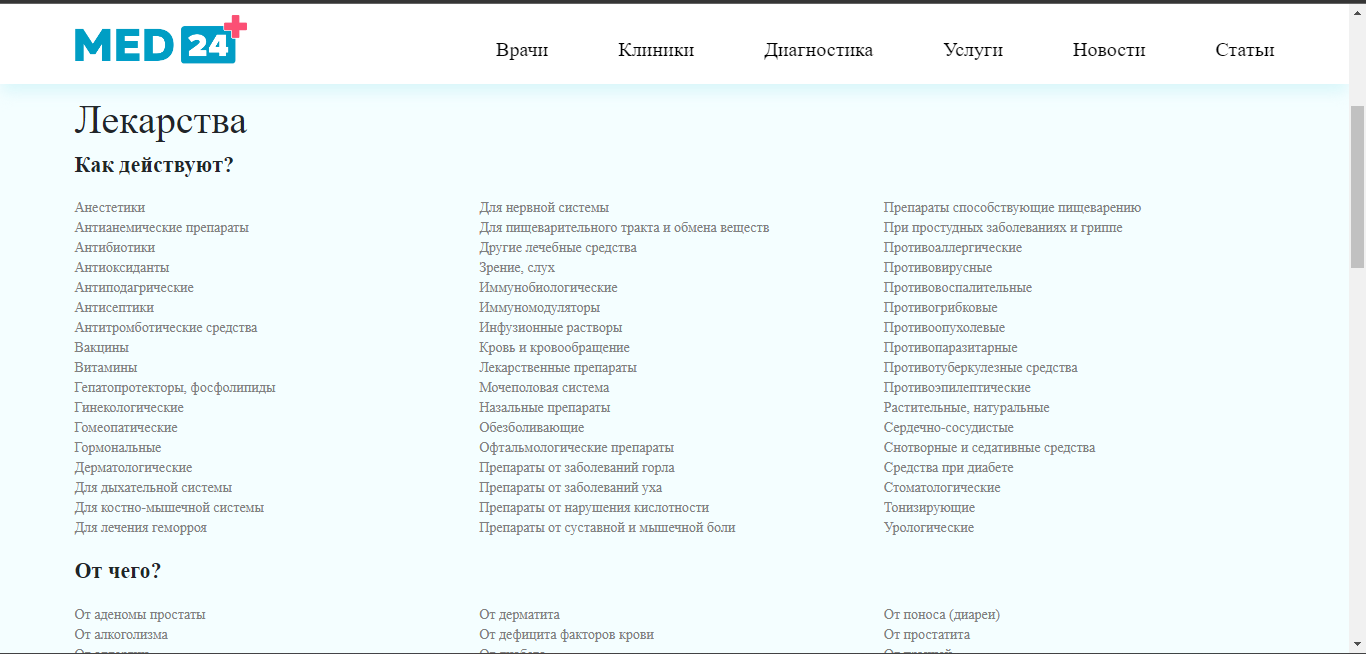1366x654 pixels.
Task: Go to the Диагностика section
Action: tap(818, 50)
